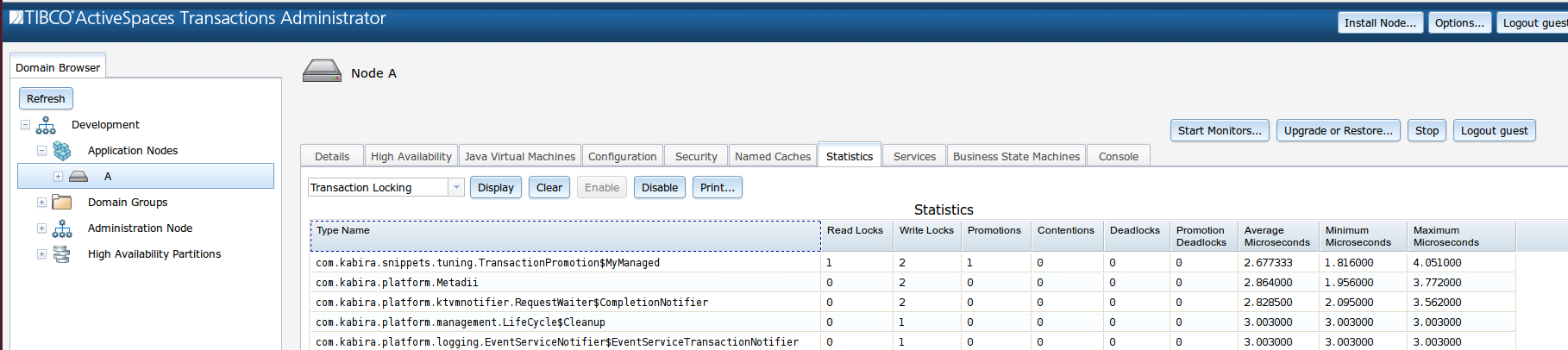Image resolution: width=1568 pixels, height=350 pixels.
Task: Open Options... in the header
Action: coord(1459,22)
